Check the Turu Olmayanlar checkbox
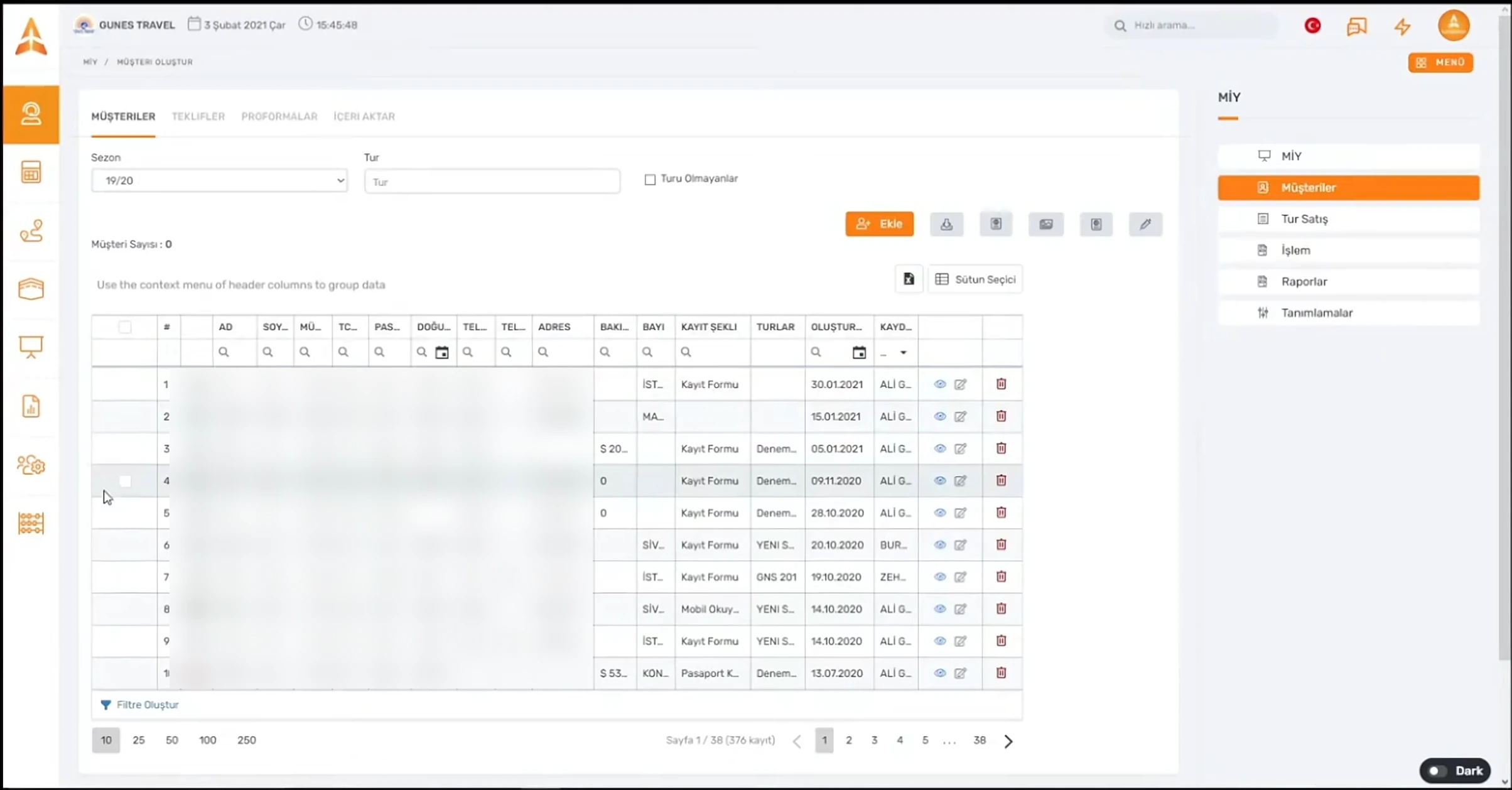 point(650,180)
